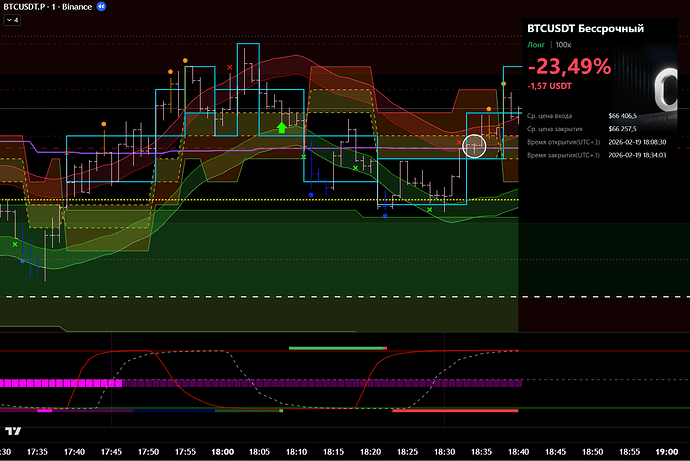Select the BTCUSDT Бессрочный card title
Image resolution: width=690 pixels, height=461 pixels.
click(585, 29)
